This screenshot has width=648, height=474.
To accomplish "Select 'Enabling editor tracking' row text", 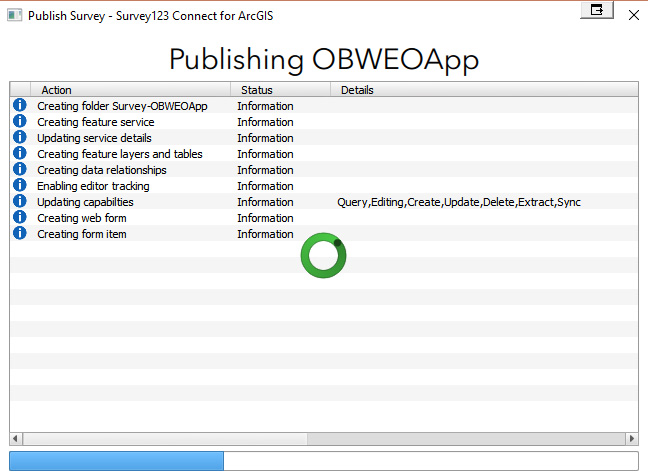I will pos(93,186).
